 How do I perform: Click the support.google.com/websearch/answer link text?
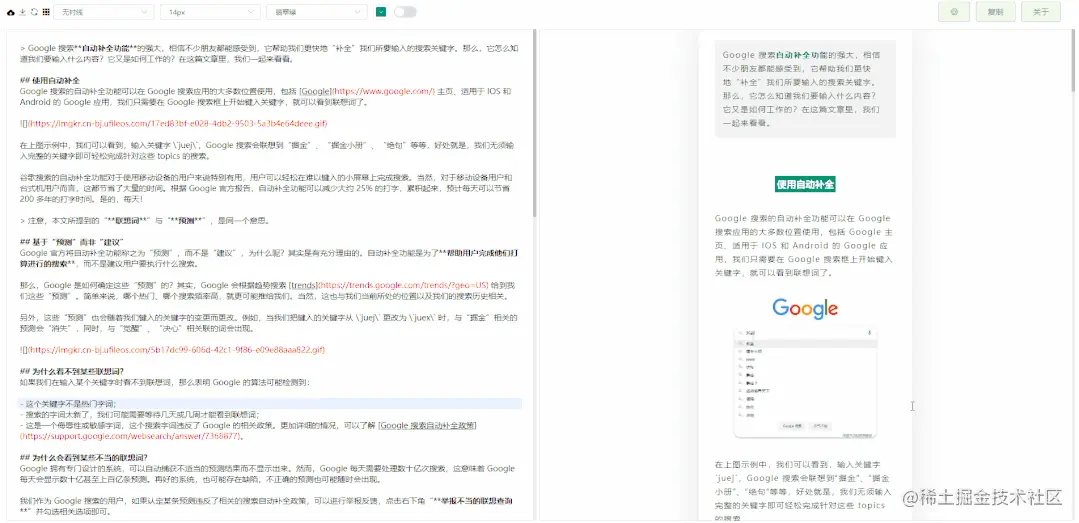tap(133, 436)
